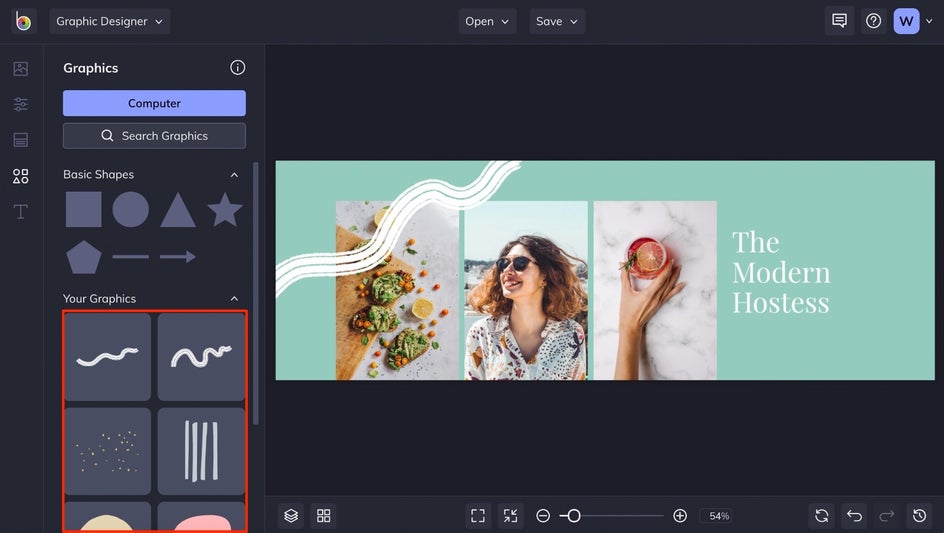Expand the account menu chevron

pos(929,21)
